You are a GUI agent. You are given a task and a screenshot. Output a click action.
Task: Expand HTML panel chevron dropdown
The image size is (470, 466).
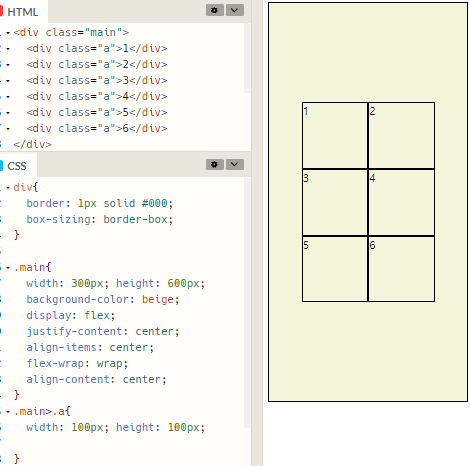[x=235, y=10]
